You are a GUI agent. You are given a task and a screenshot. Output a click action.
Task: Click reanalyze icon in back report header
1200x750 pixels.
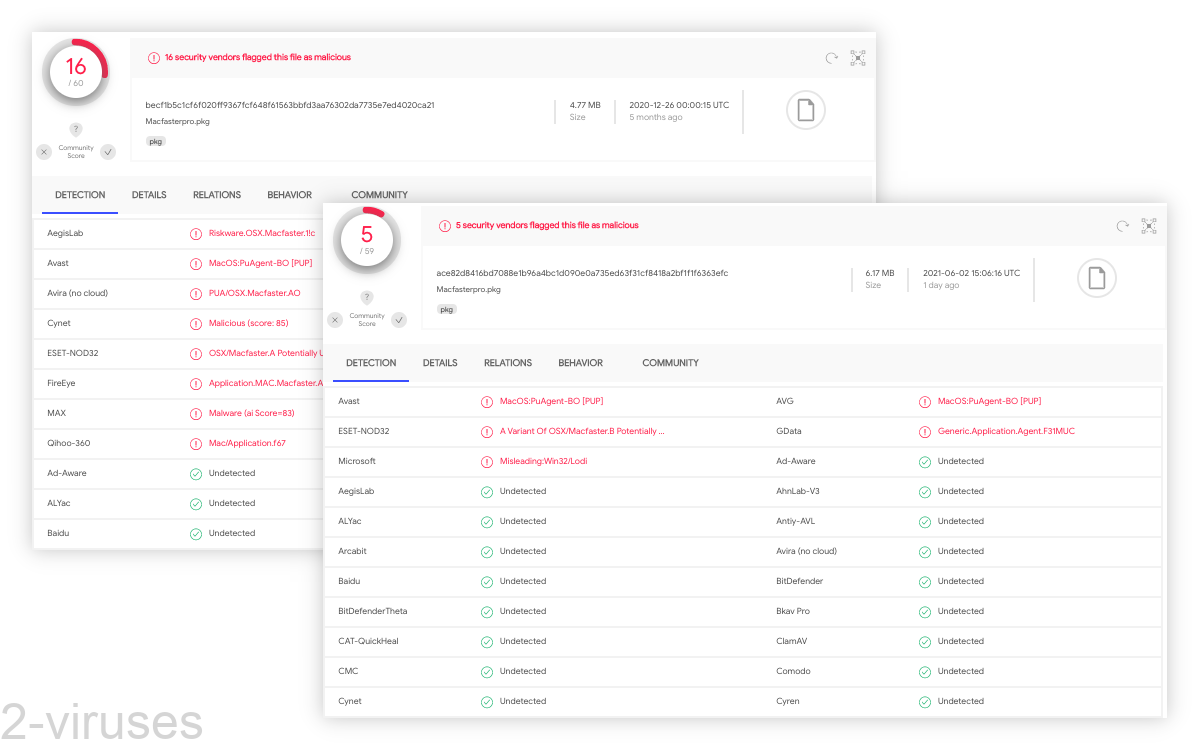pyautogui.click(x=831, y=59)
